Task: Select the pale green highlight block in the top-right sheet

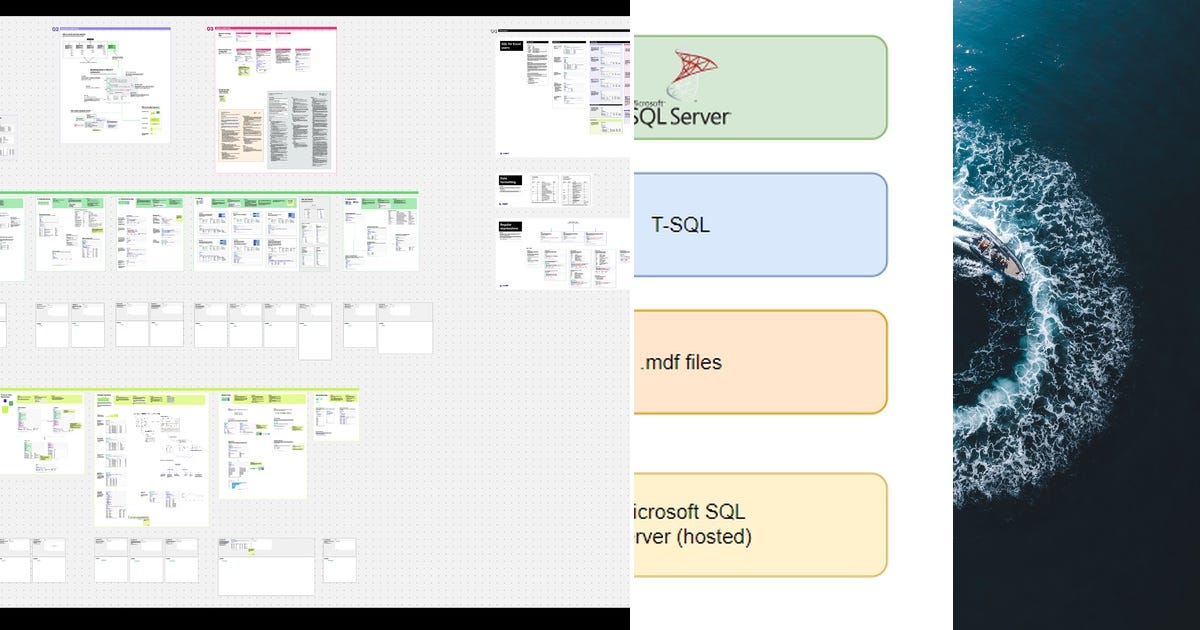Action: 607,128
